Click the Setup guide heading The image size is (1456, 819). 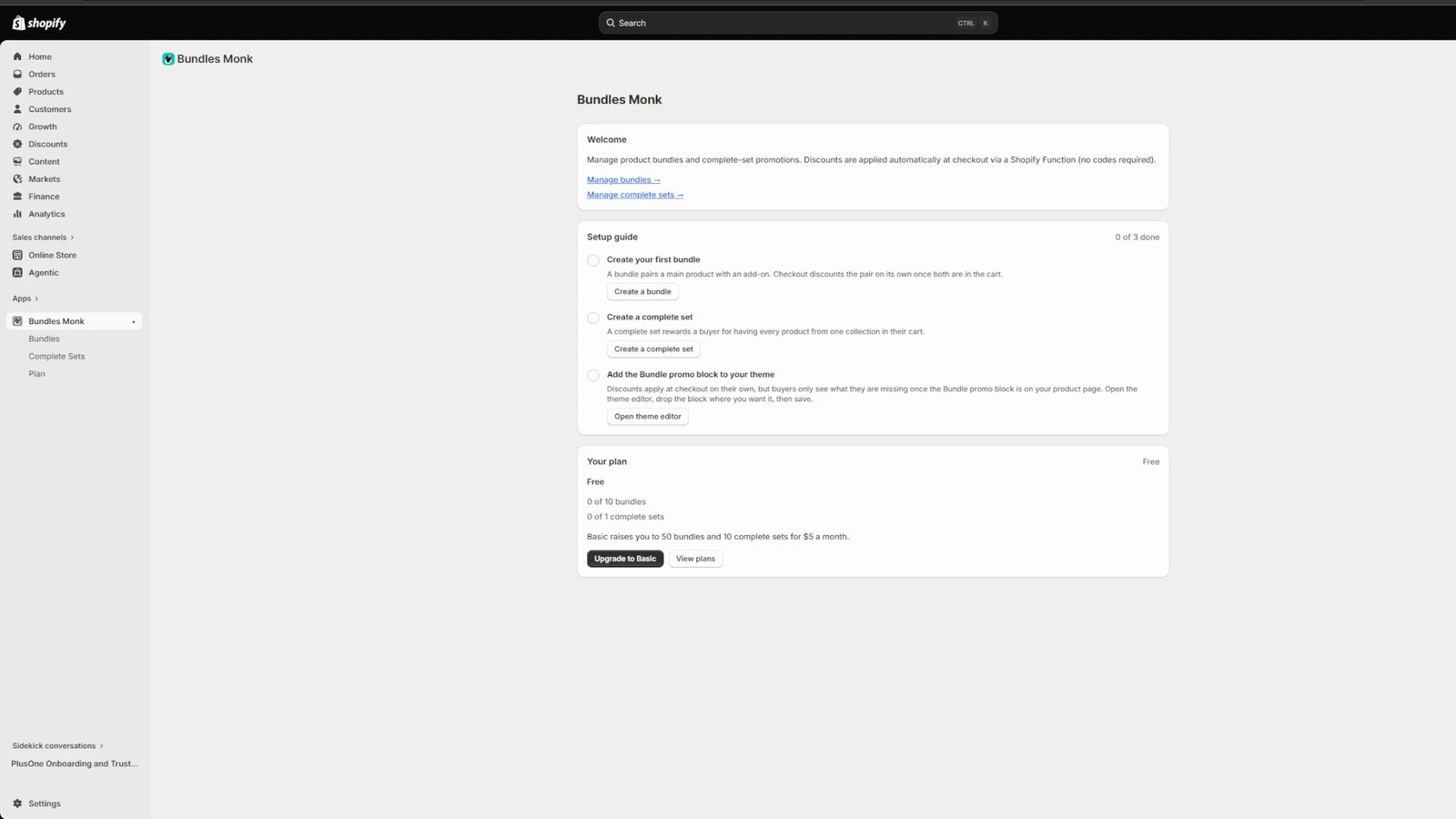click(x=612, y=238)
